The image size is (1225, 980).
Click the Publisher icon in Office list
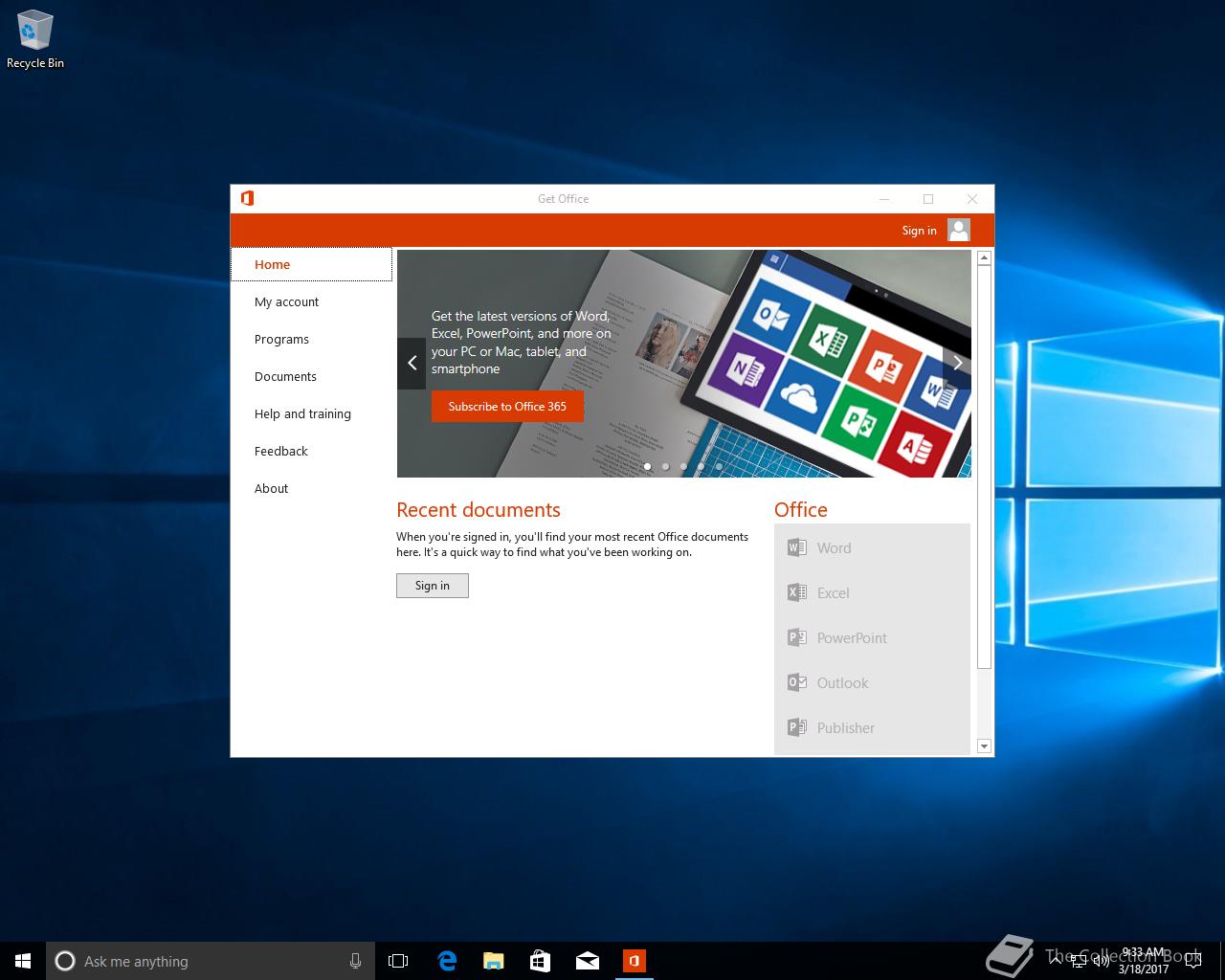coord(796,727)
